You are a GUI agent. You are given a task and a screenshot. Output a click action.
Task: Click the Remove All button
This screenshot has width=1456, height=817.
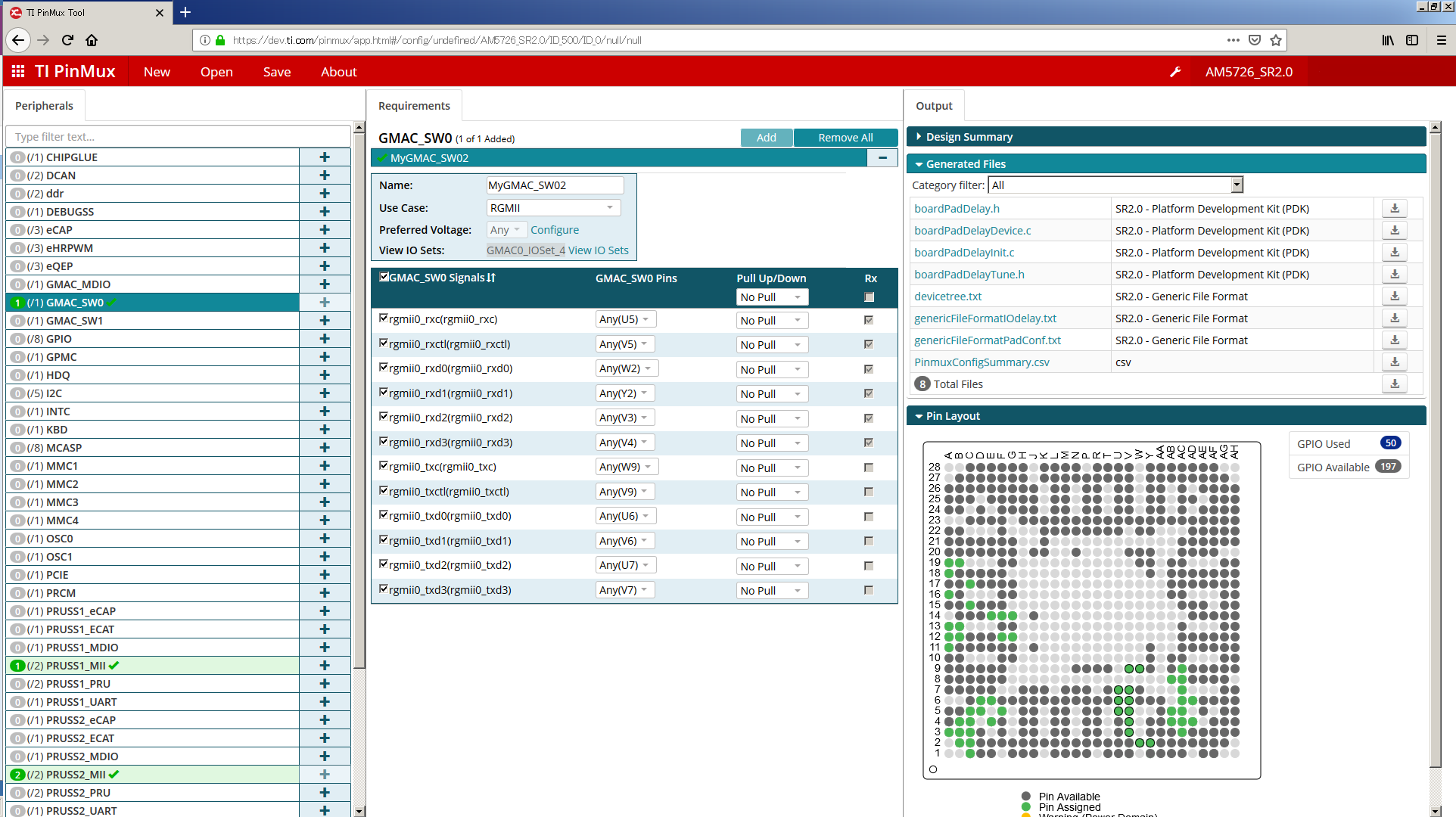pyautogui.click(x=845, y=138)
